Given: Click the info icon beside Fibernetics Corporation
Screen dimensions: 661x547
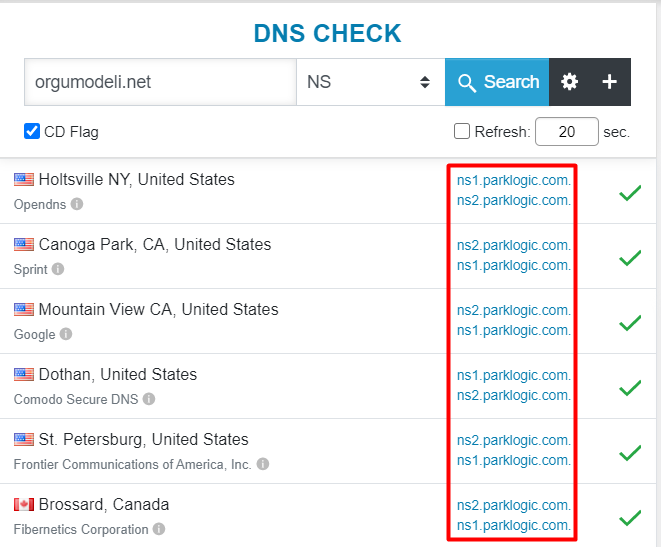Looking at the screenshot, I should click(x=159, y=528).
